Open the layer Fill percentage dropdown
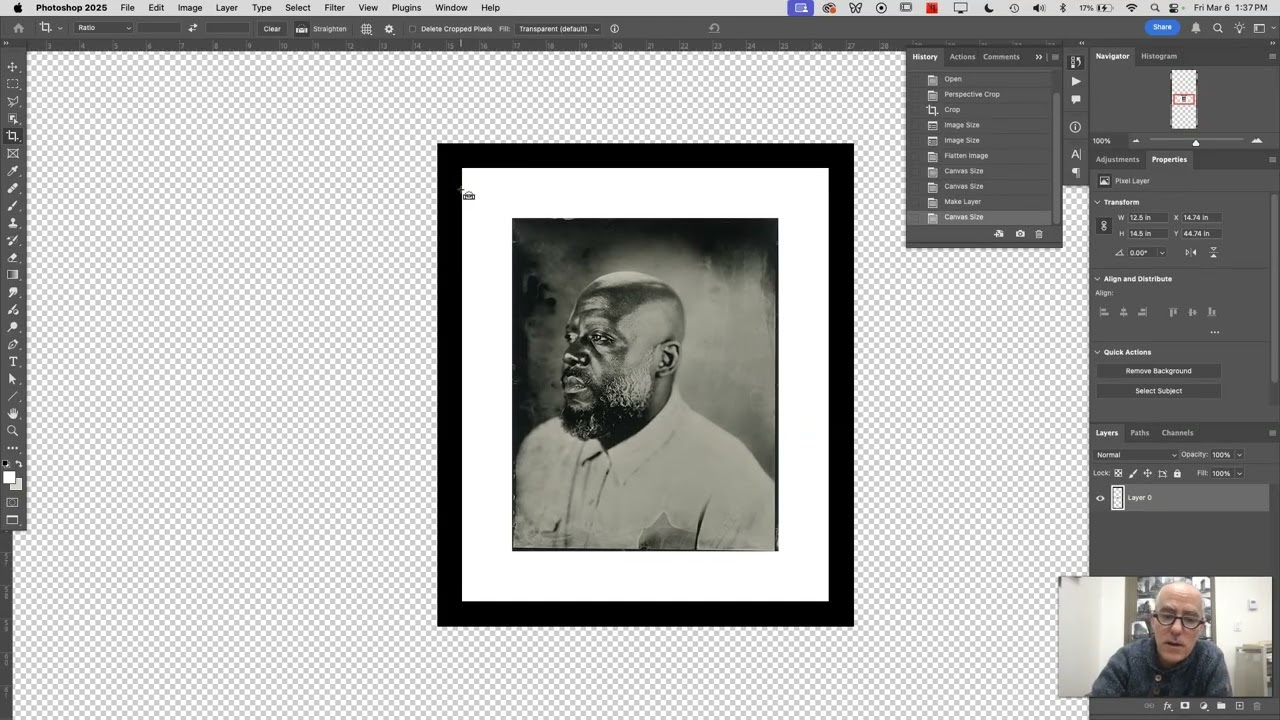 pyautogui.click(x=1239, y=473)
